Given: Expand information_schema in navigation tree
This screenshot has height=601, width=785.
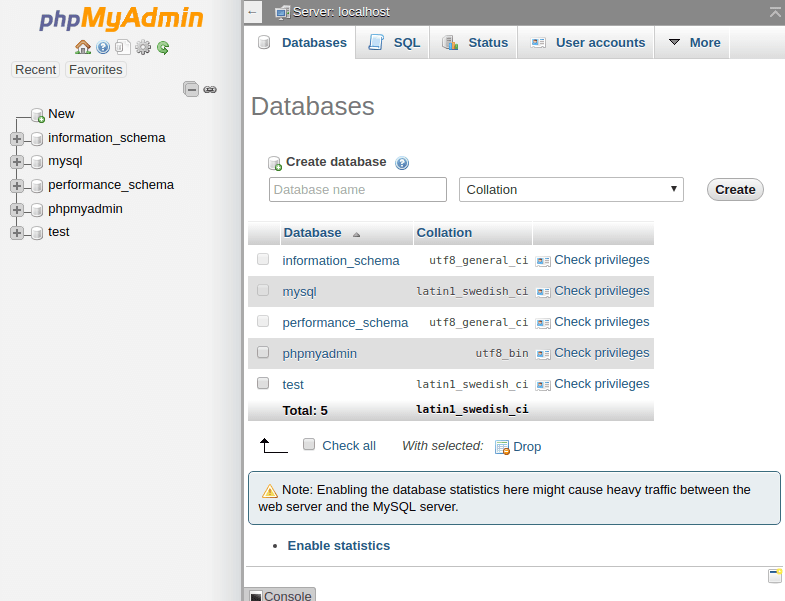Looking at the screenshot, I should pos(17,139).
